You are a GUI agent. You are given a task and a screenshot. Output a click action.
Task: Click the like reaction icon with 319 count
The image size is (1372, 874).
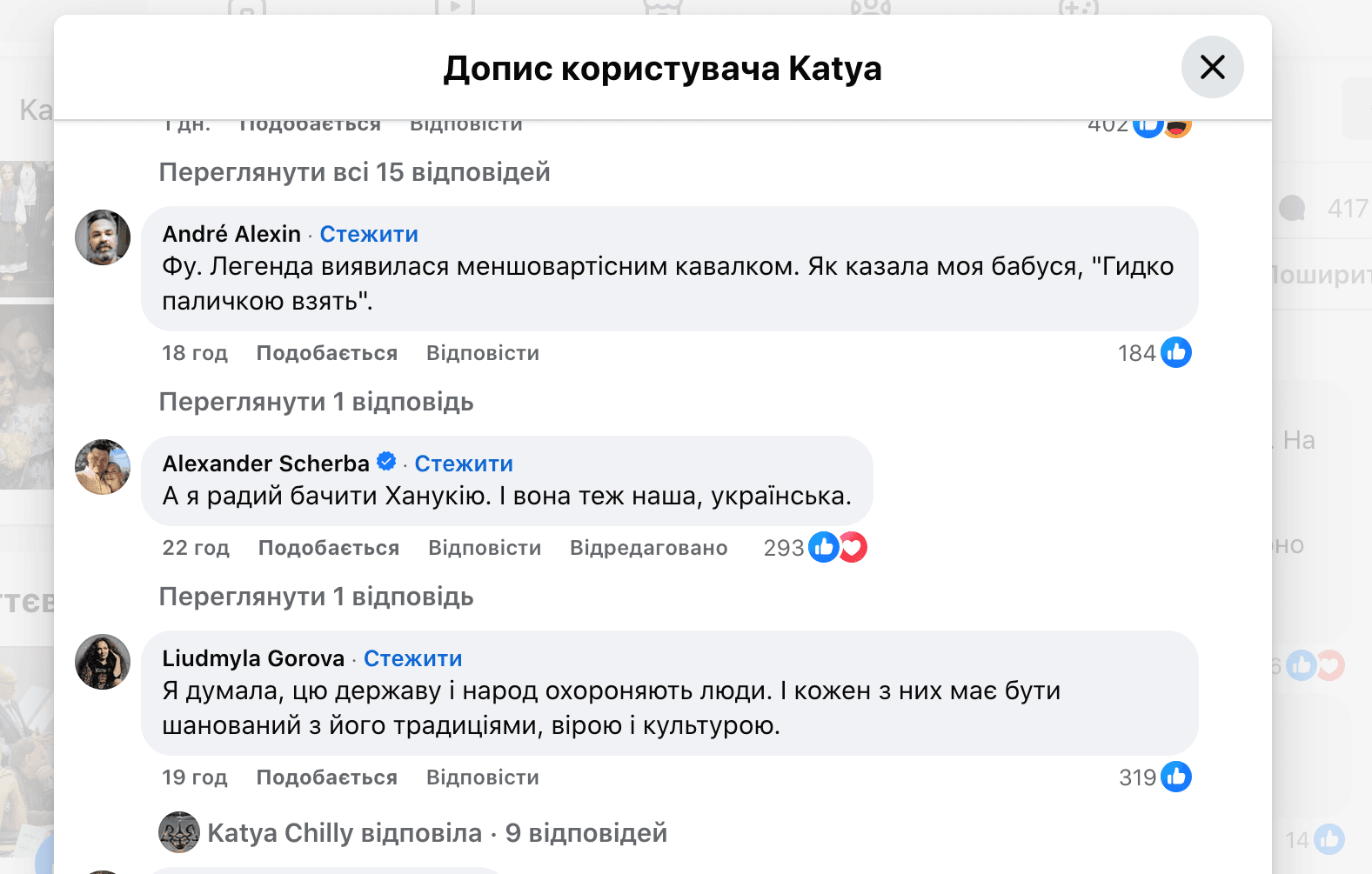[1176, 777]
